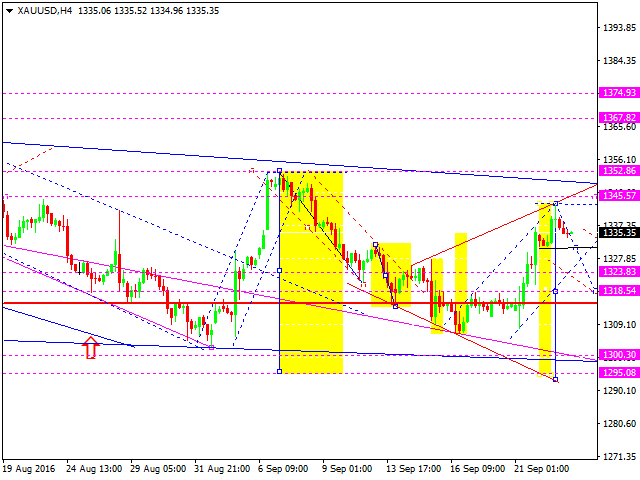Click the red up arrow marker
This screenshot has height=480, width=640.
pos(91,347)
